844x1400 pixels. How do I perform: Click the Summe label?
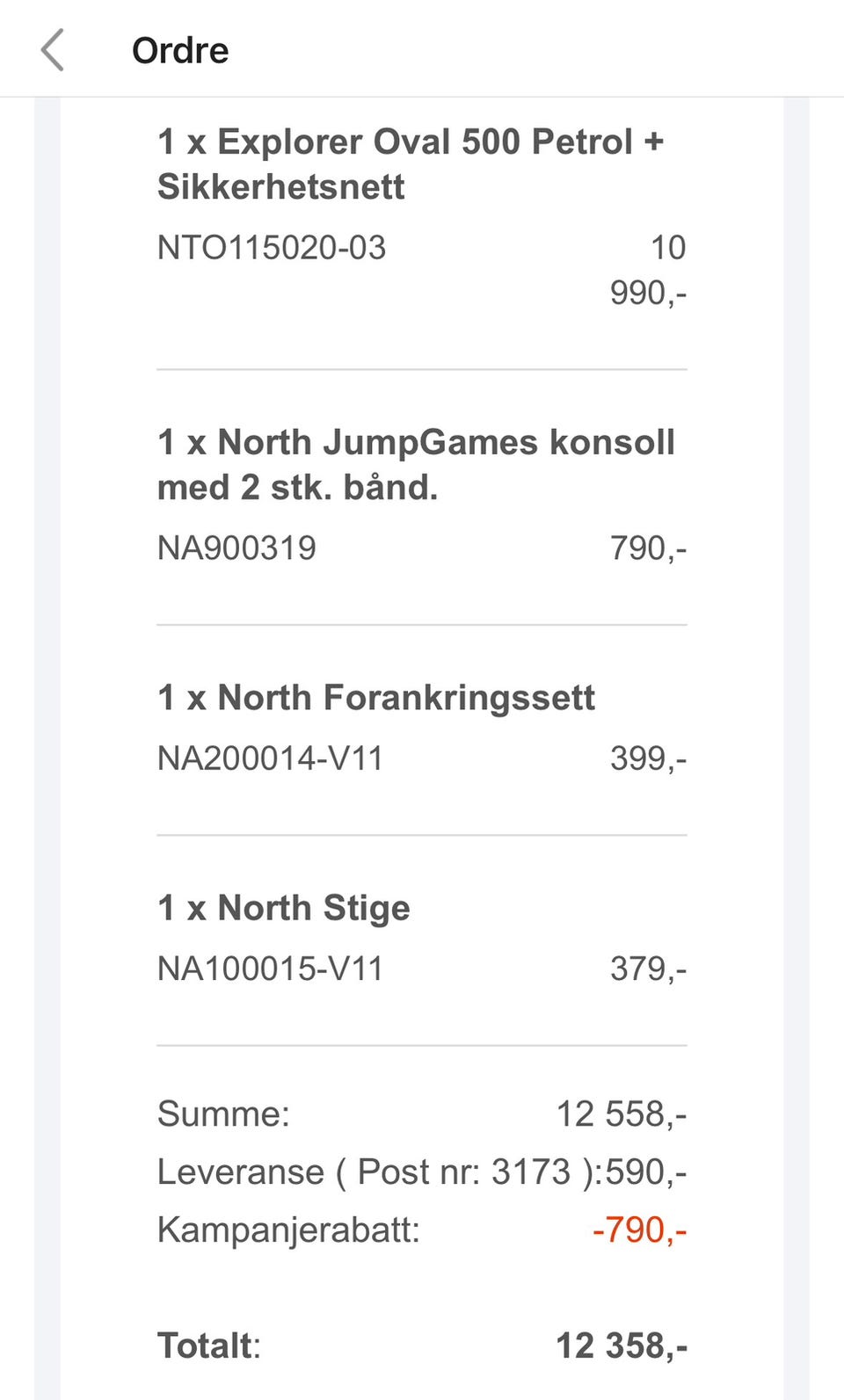point(223,1114)
